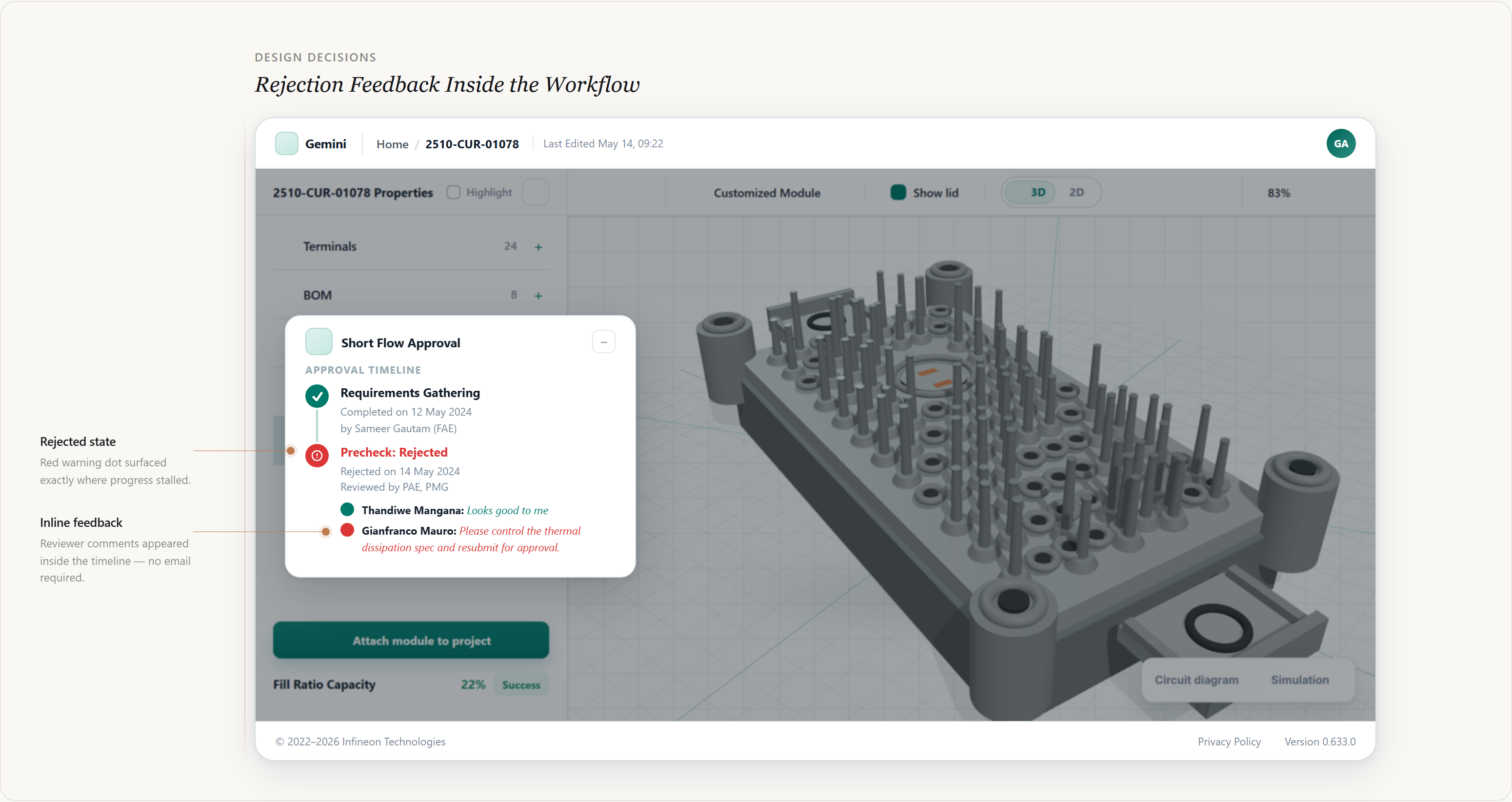
Task: Click the square button next to Highlight
Action: [x=536, y=193]
